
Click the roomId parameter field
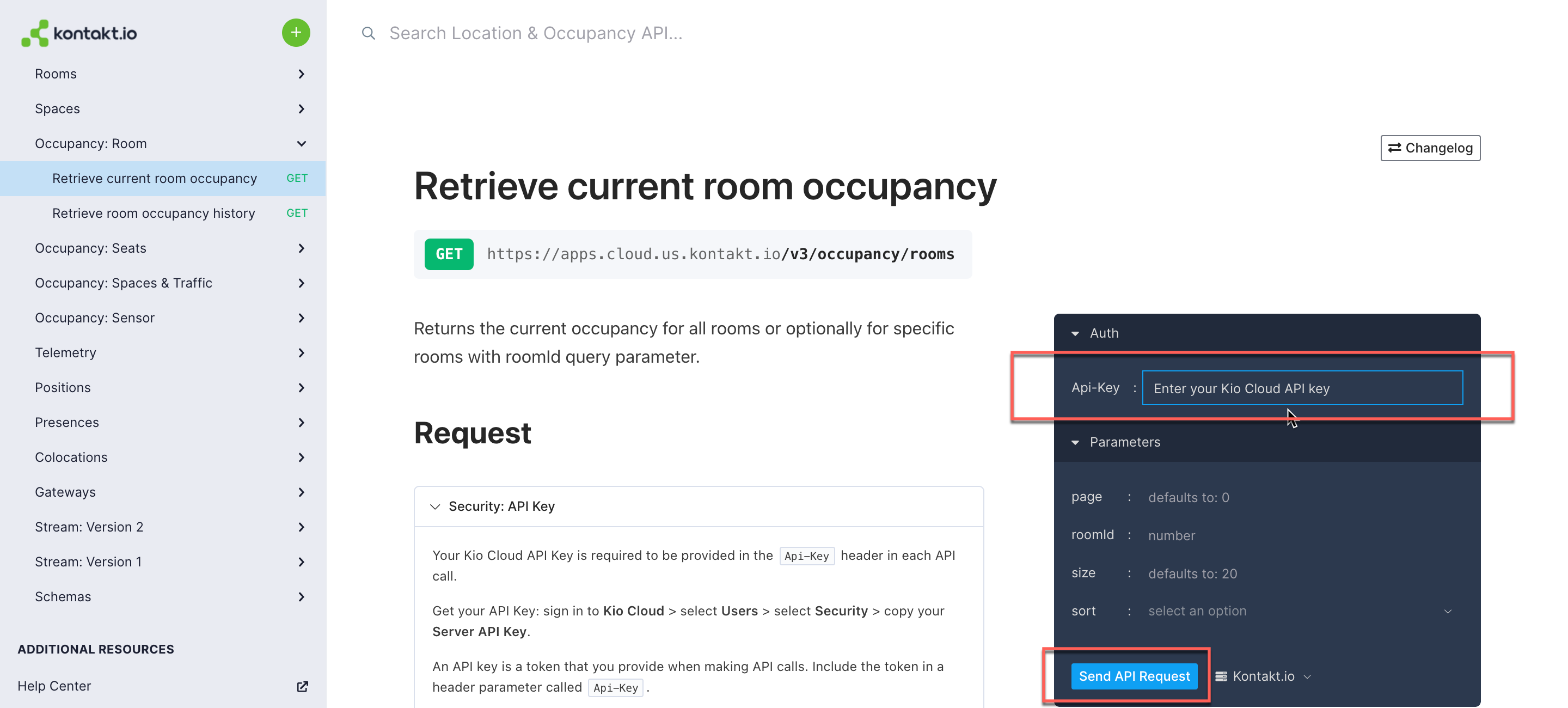[x=1303, y=536]
